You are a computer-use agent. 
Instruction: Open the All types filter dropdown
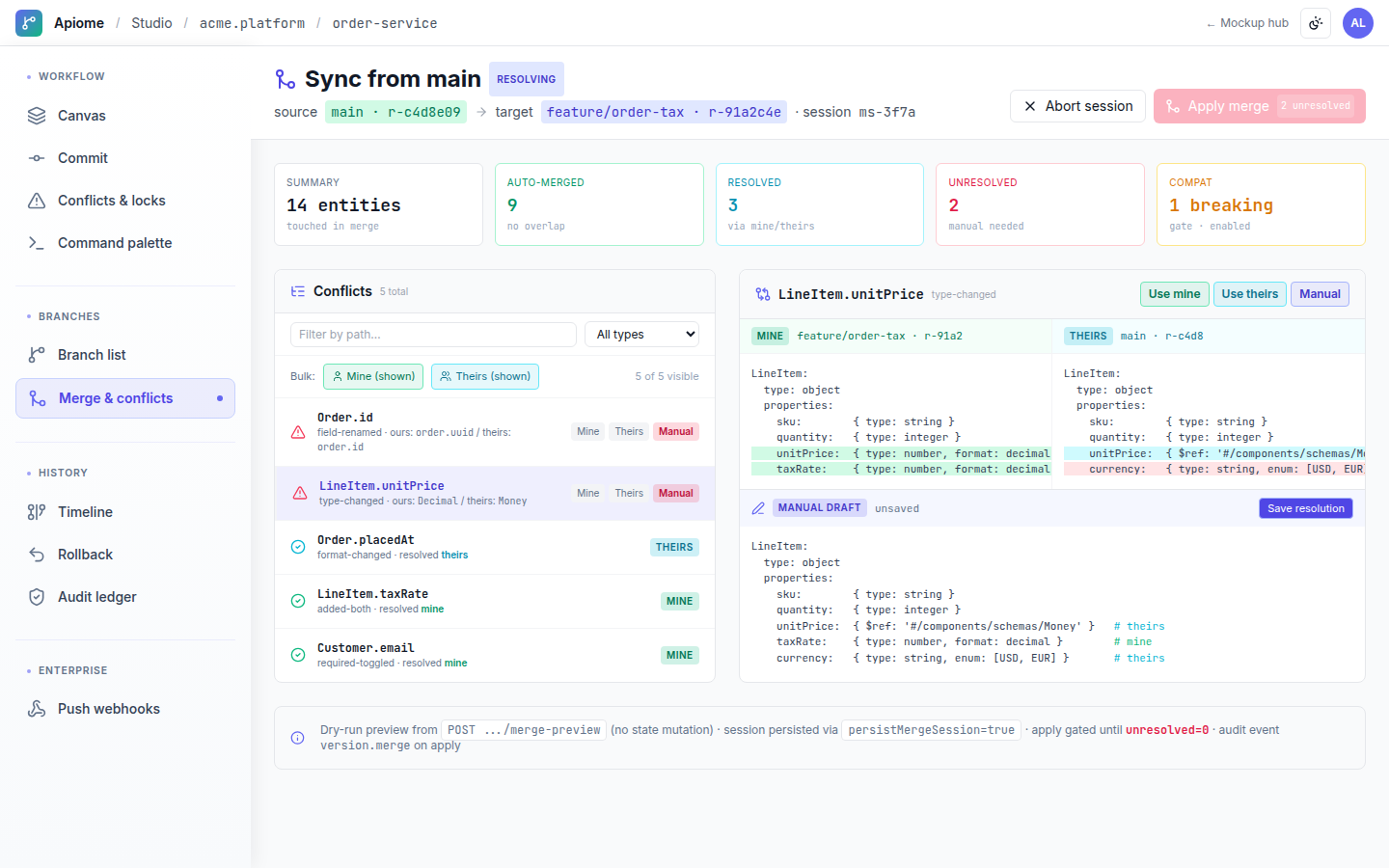click(x=641, y=335)
